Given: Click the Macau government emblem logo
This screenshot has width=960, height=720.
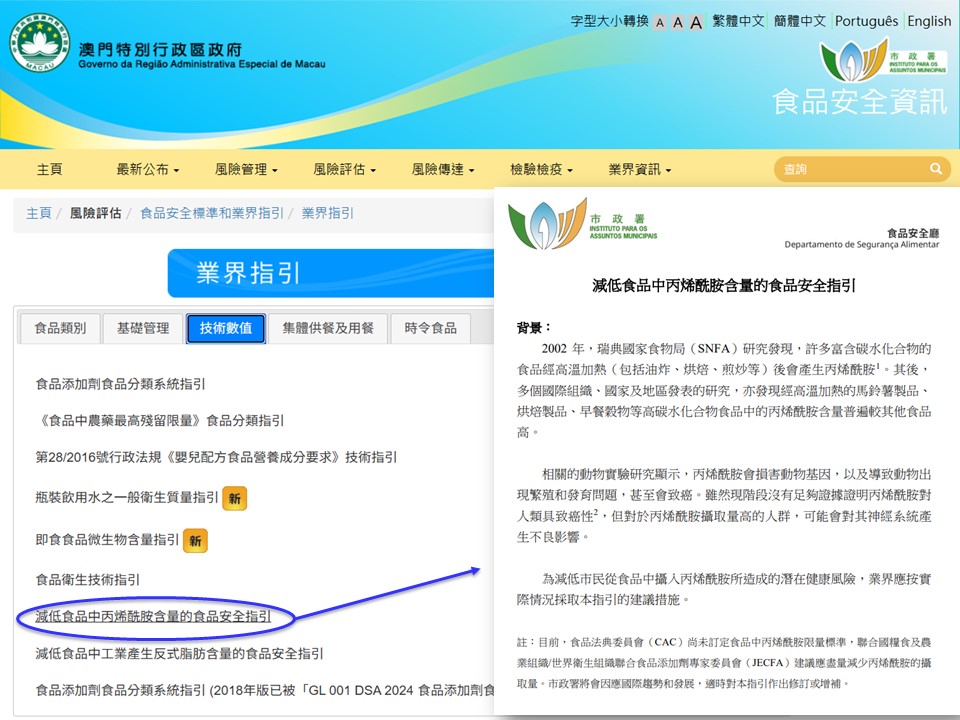Looking at the screenshot, I should coord(40,42).
